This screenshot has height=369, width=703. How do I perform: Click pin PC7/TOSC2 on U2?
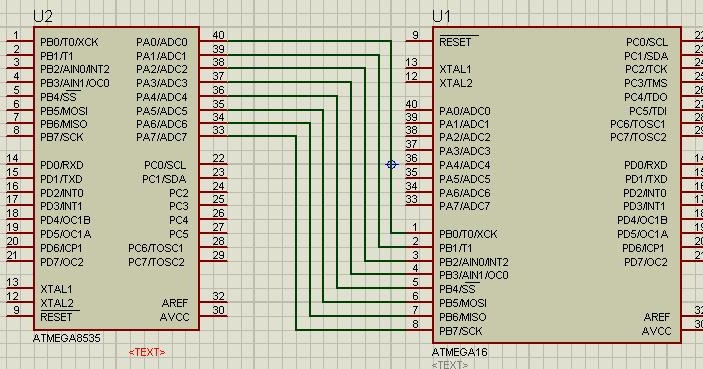(156, 262)
